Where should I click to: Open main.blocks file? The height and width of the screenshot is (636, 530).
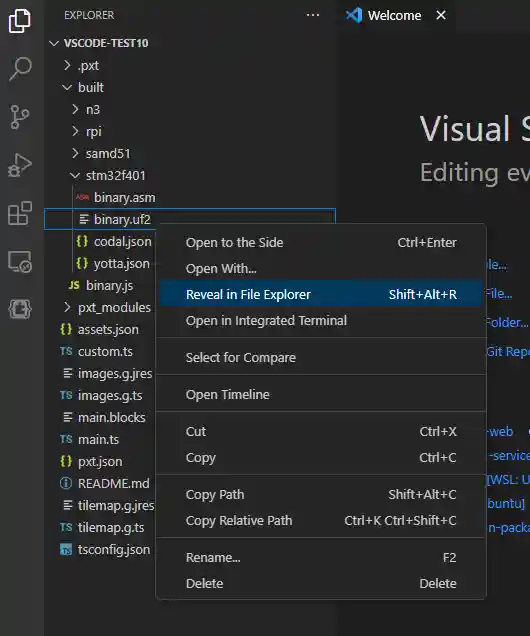click(112, 418)
